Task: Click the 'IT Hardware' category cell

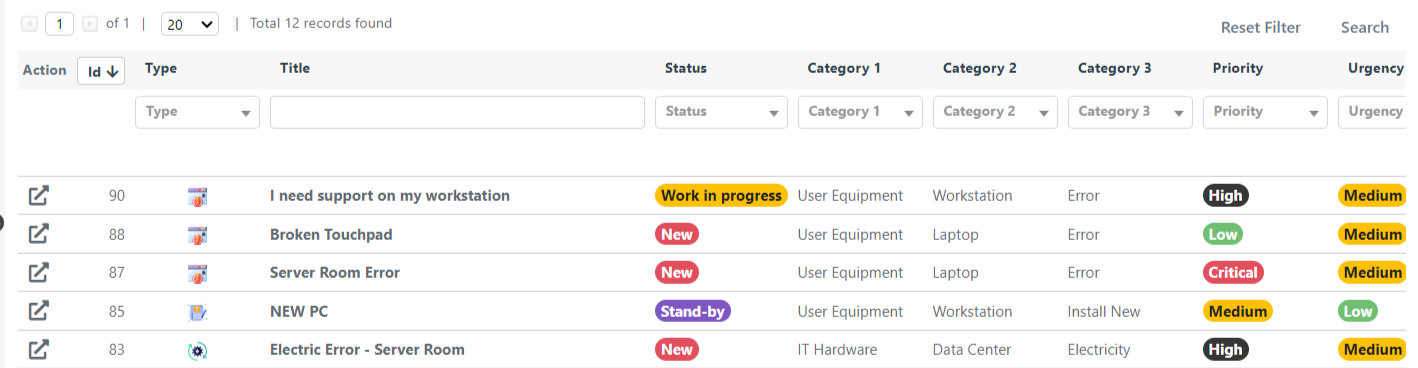Action: [837, 350]
